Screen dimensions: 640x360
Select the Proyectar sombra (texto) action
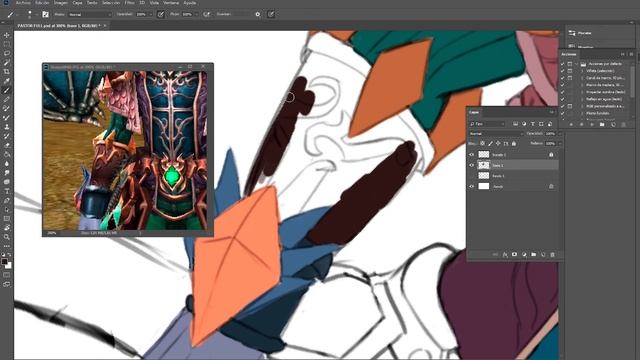[606, 92]
